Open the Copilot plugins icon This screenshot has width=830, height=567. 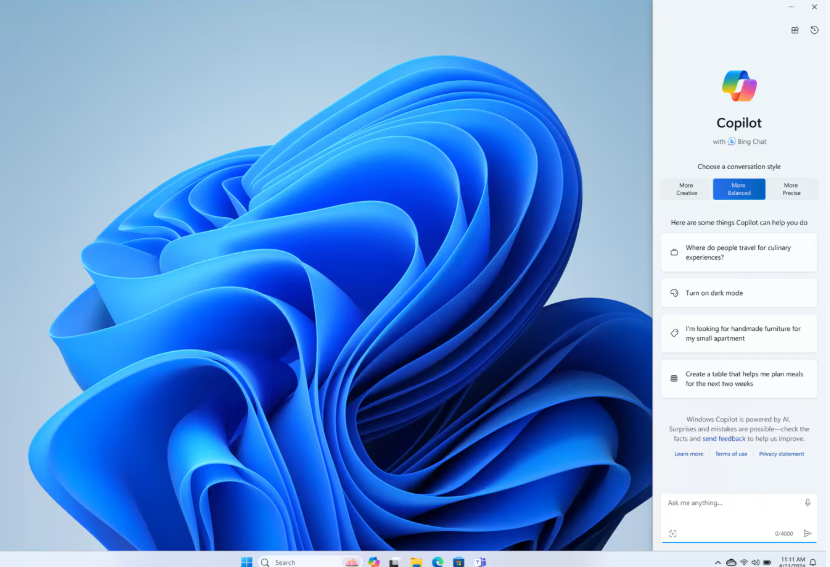point(795,30)
